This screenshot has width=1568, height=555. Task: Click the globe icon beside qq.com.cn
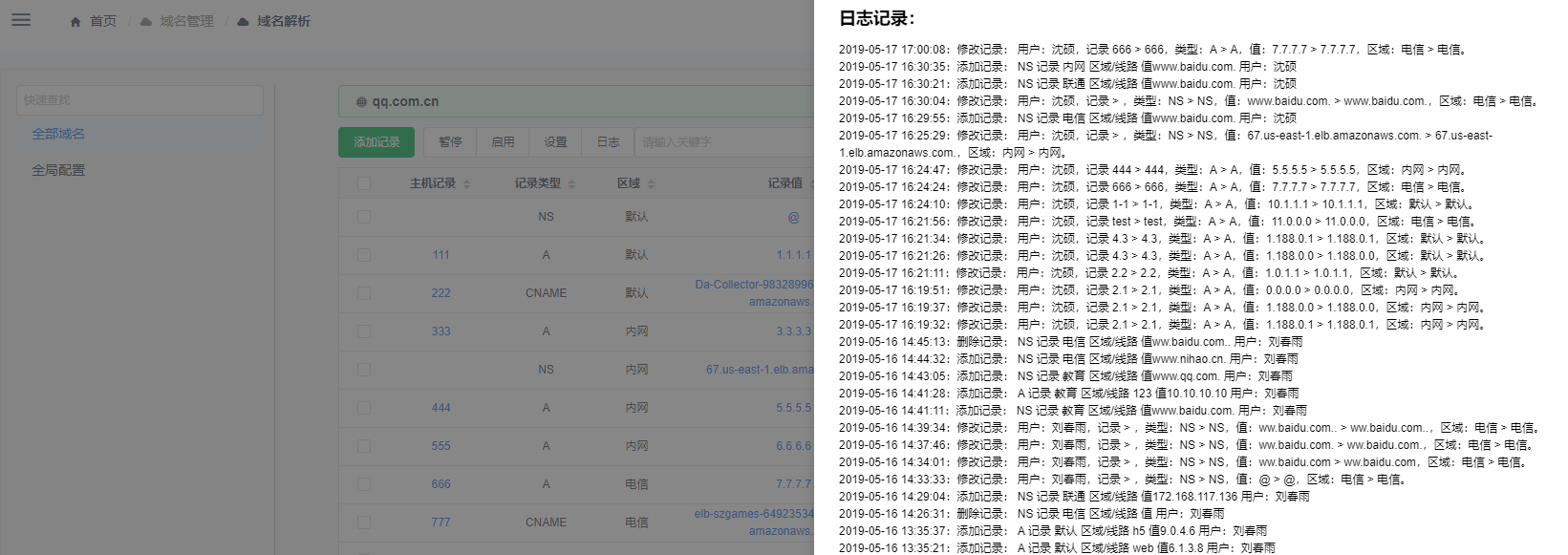(361, 101)
